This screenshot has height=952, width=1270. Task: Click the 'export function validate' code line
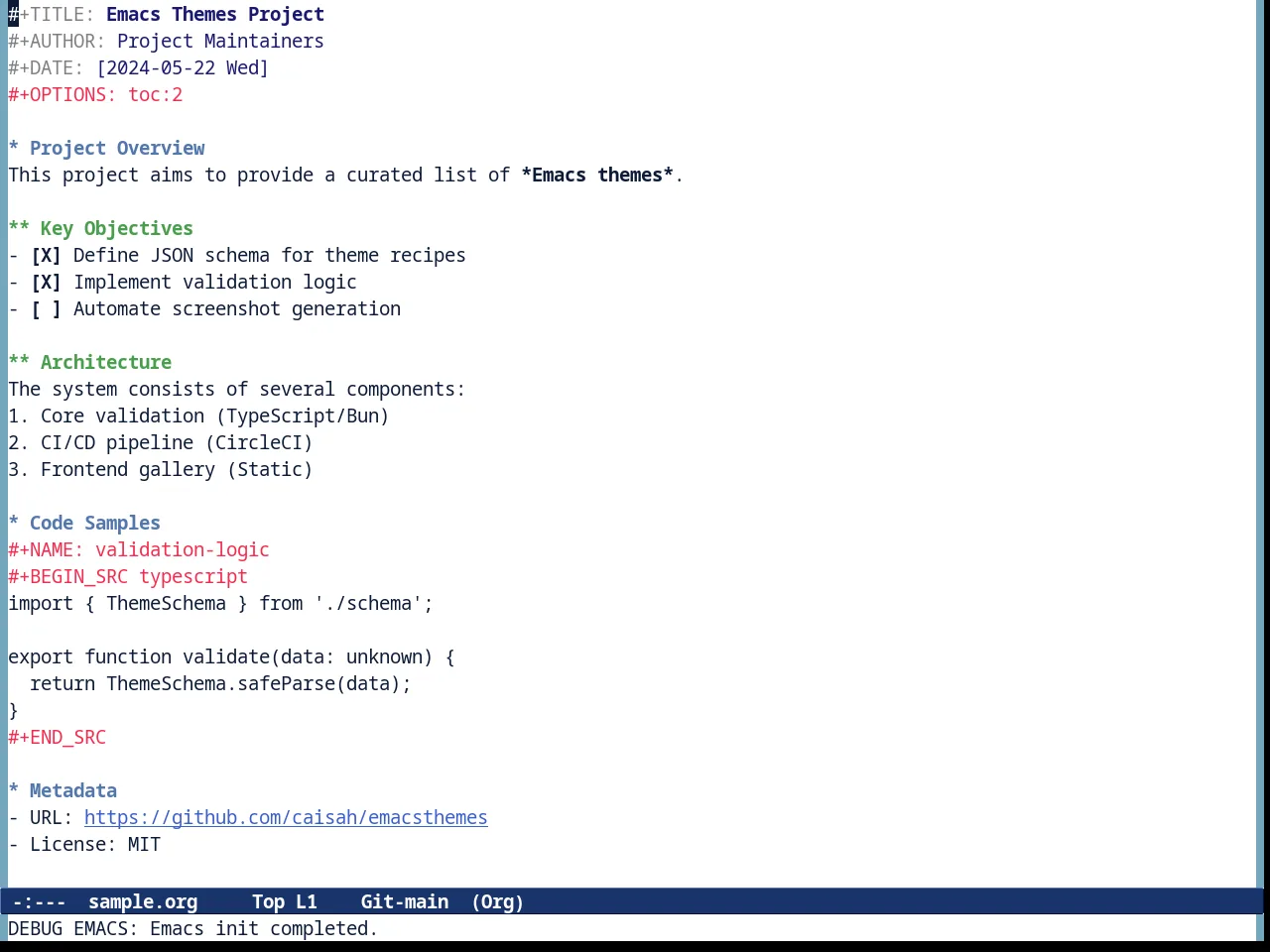coord(231,656)
